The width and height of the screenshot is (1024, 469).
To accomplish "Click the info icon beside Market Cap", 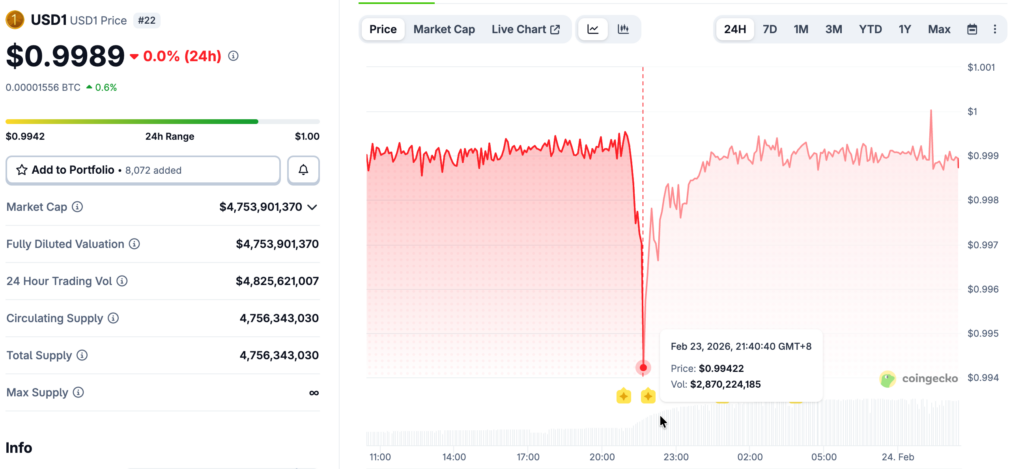I will point(77,207).
